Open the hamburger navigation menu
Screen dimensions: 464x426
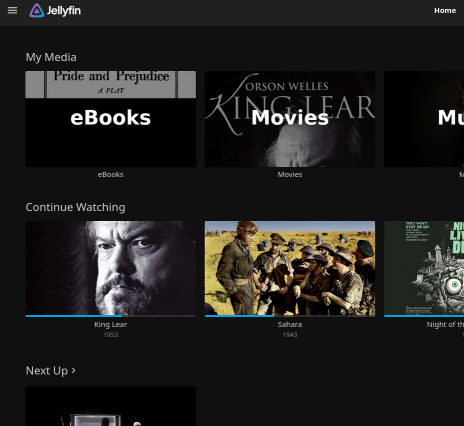[12, 11]
